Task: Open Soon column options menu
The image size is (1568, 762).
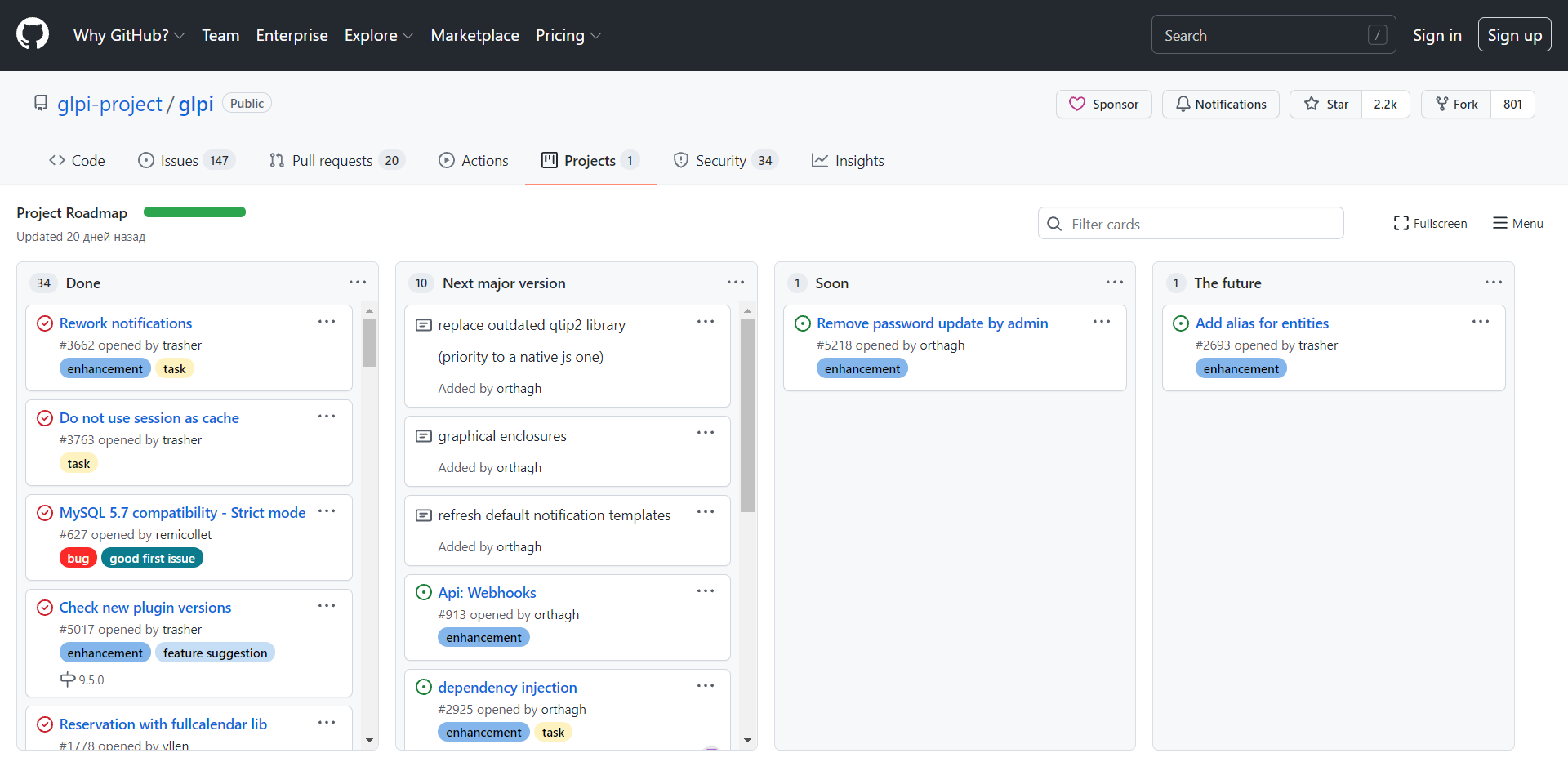Action: click(1115, 282)
